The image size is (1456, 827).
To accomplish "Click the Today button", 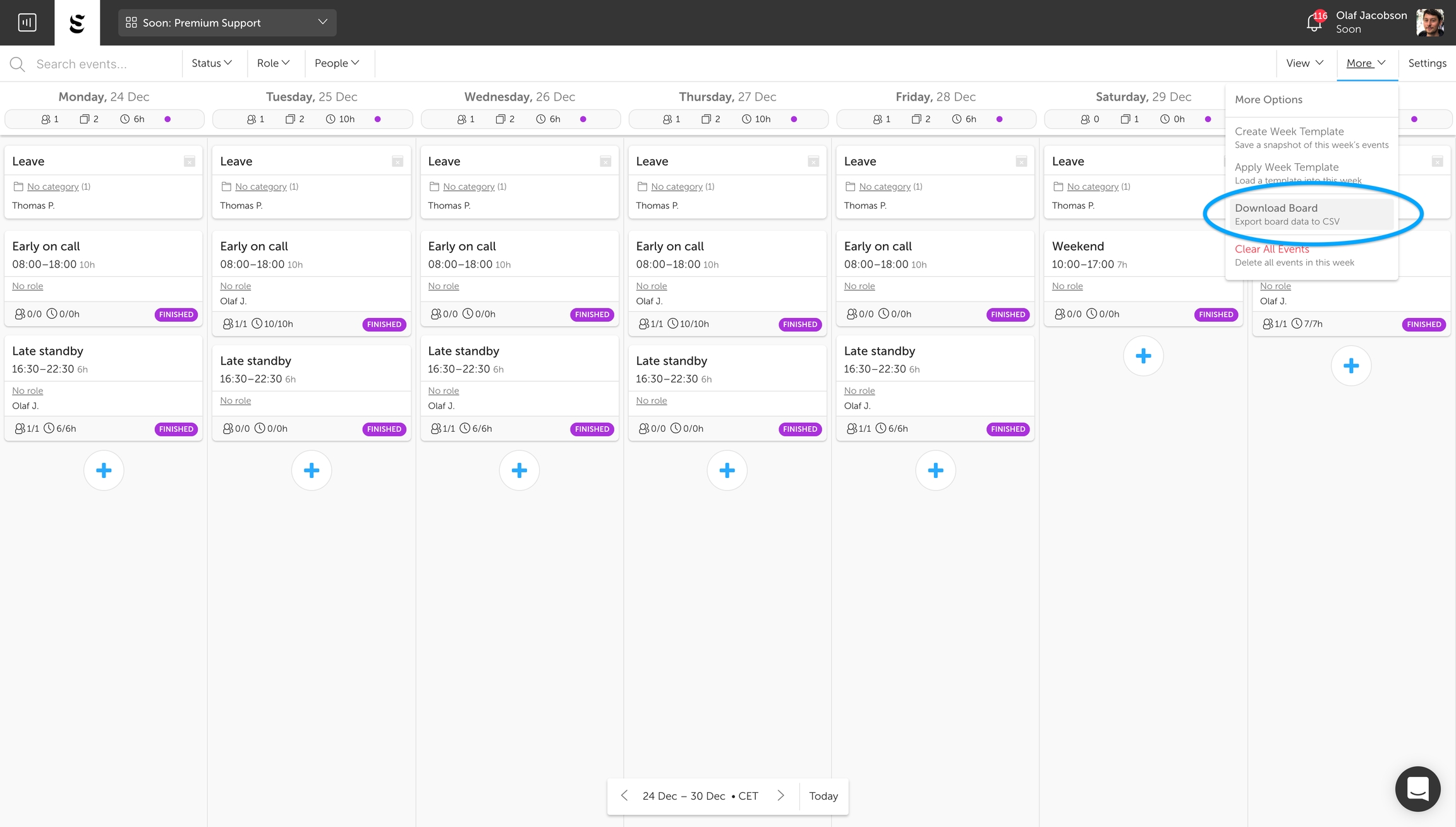I will [823, 796].
